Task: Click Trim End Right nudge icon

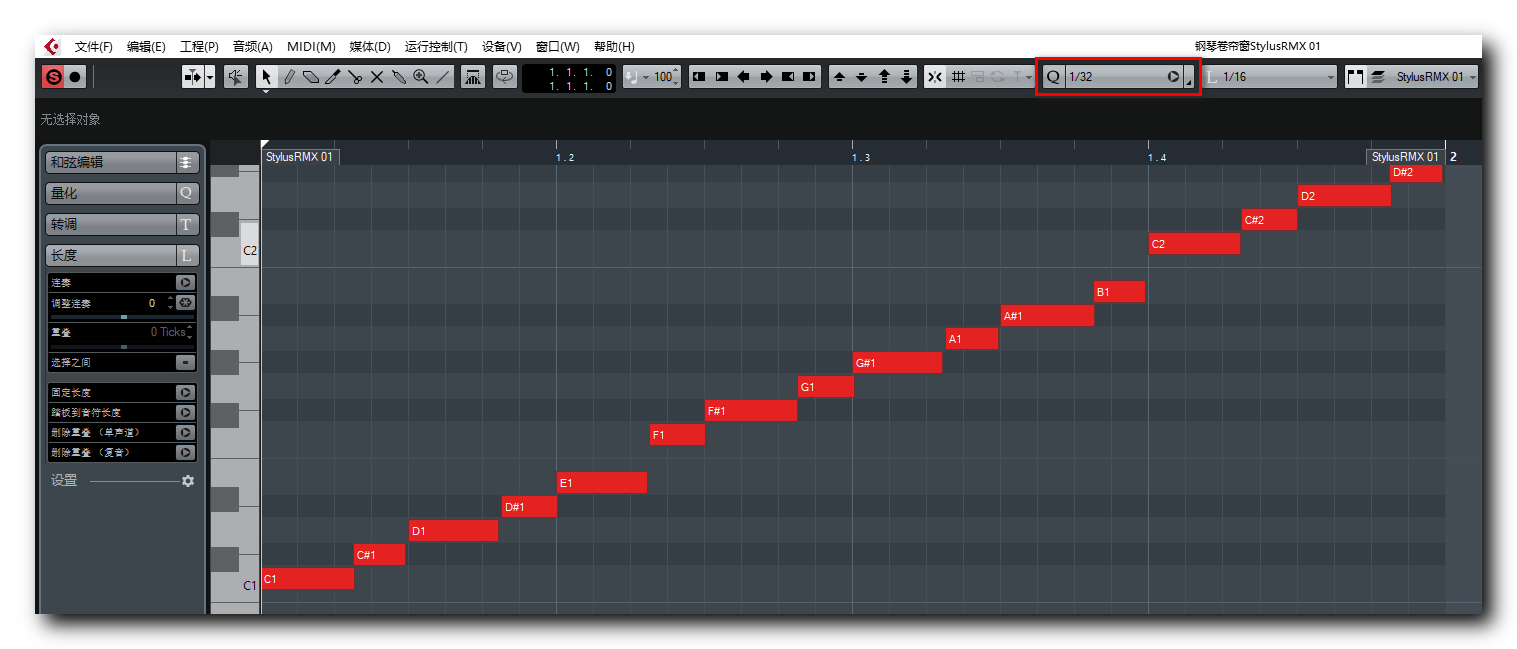Action: pos(810,76)
